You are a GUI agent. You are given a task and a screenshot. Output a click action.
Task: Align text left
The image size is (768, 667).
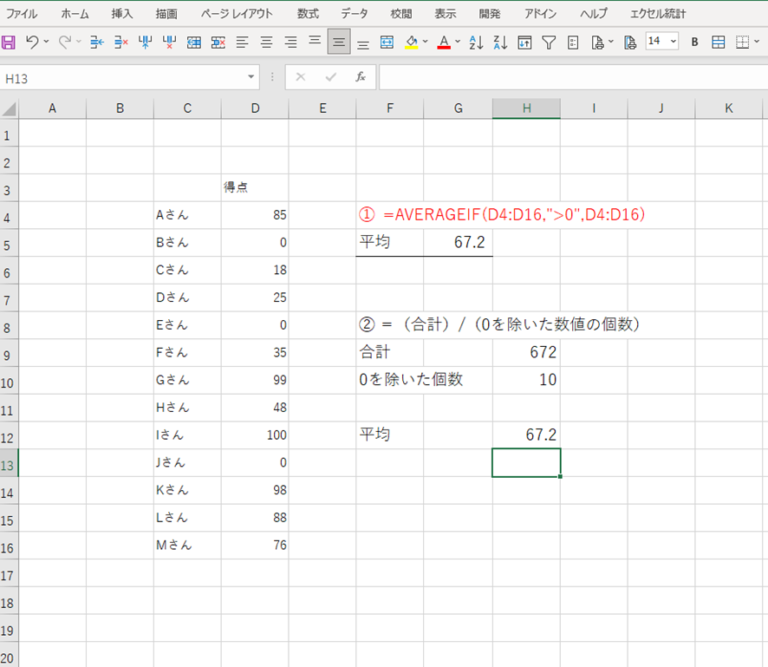click(x=242, y=43)
